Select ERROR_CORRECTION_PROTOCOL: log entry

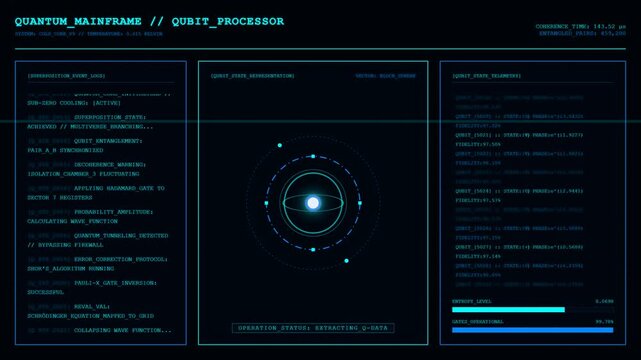[121, 259]
